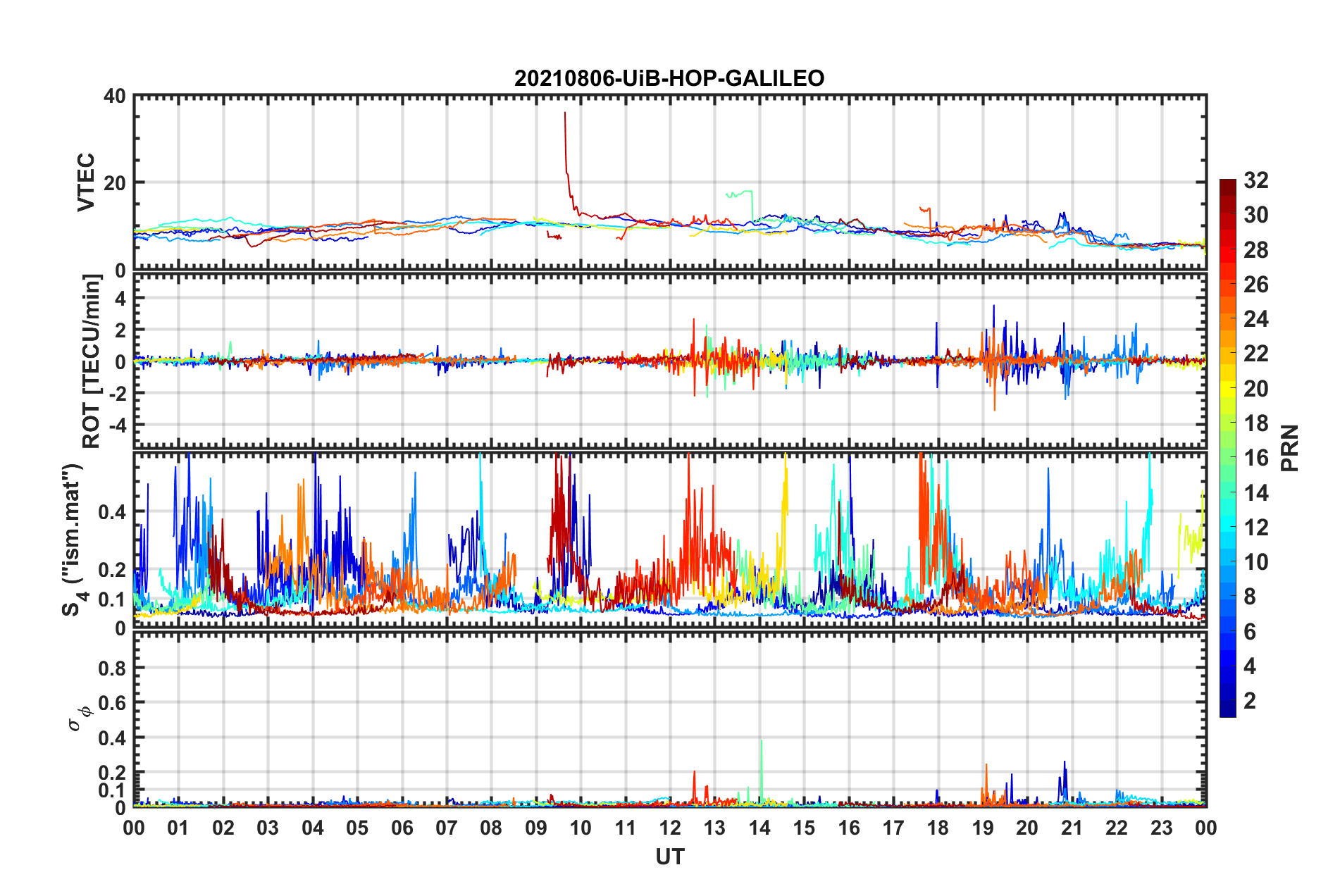Select the 6 label on PRN colorbar
The image size is (1340, 896).
pos(1250,632)
